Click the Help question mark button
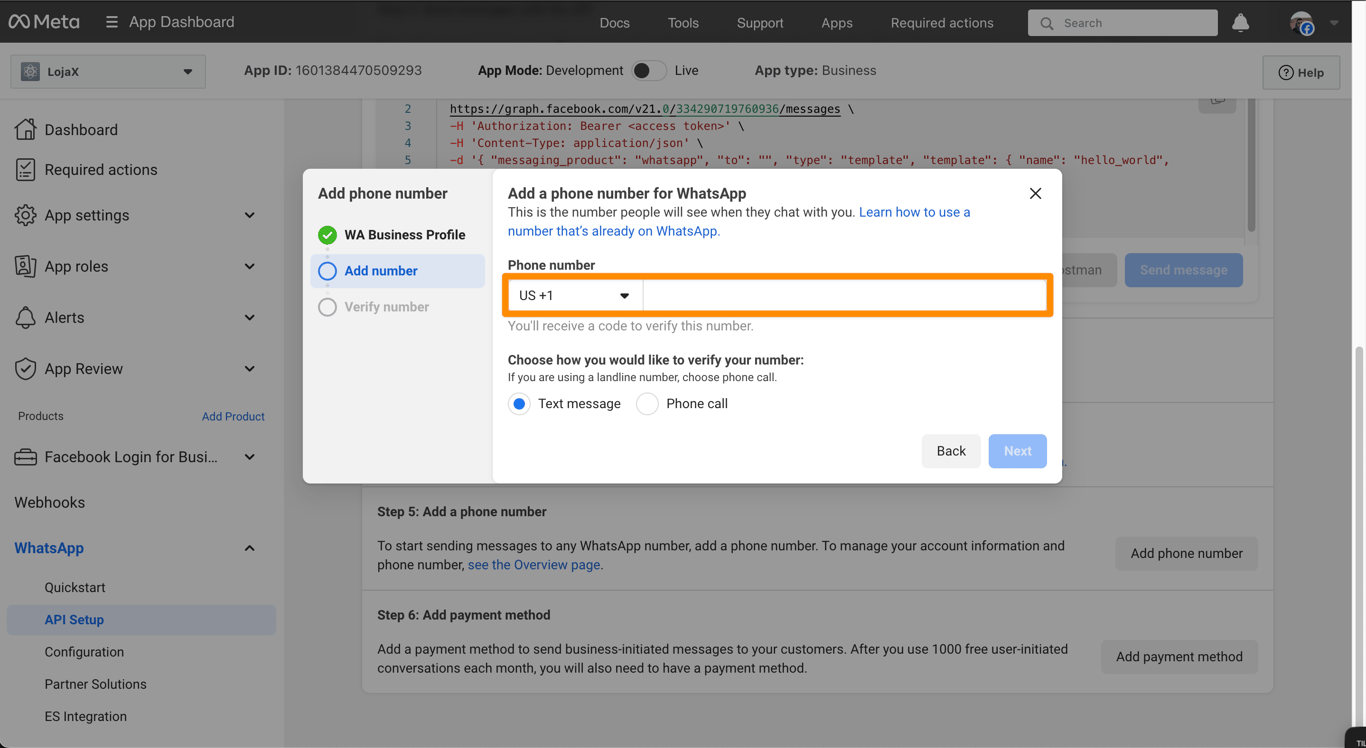This screenshot has width=1366, height=748. click(x=1301, y=72)
